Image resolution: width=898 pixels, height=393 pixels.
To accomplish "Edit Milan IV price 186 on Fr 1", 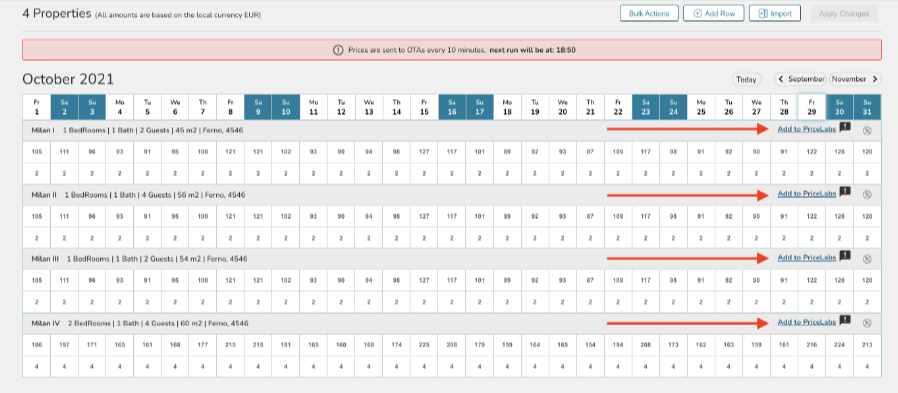I will 37,345.
